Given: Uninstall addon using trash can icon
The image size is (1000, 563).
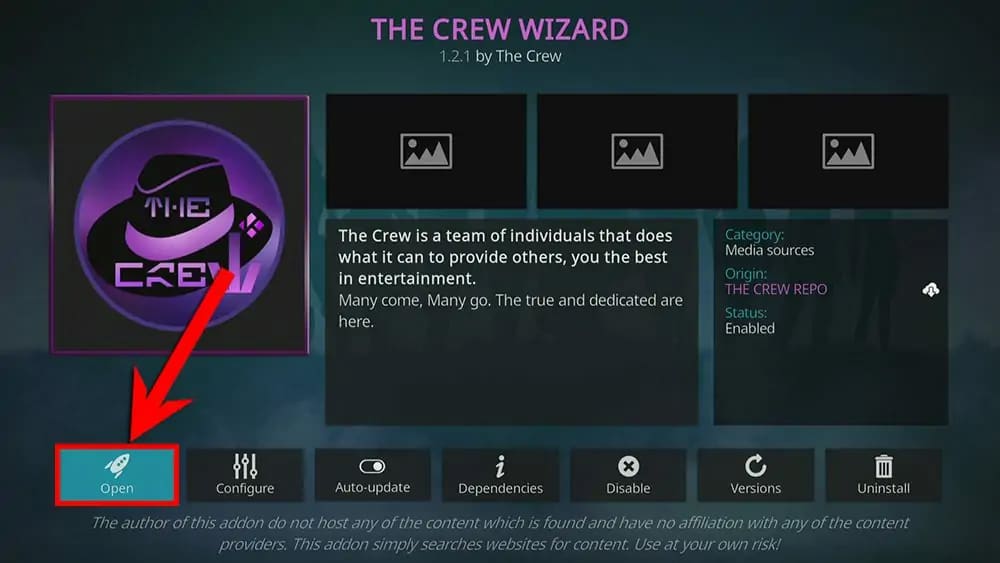Looking at the screenshot, I should (883, 466).
